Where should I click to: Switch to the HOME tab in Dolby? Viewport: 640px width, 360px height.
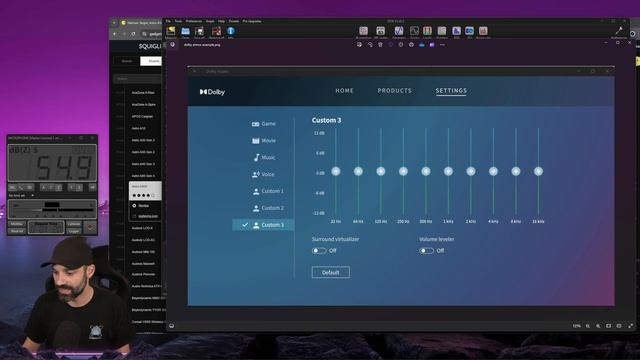tap(344, 91)
